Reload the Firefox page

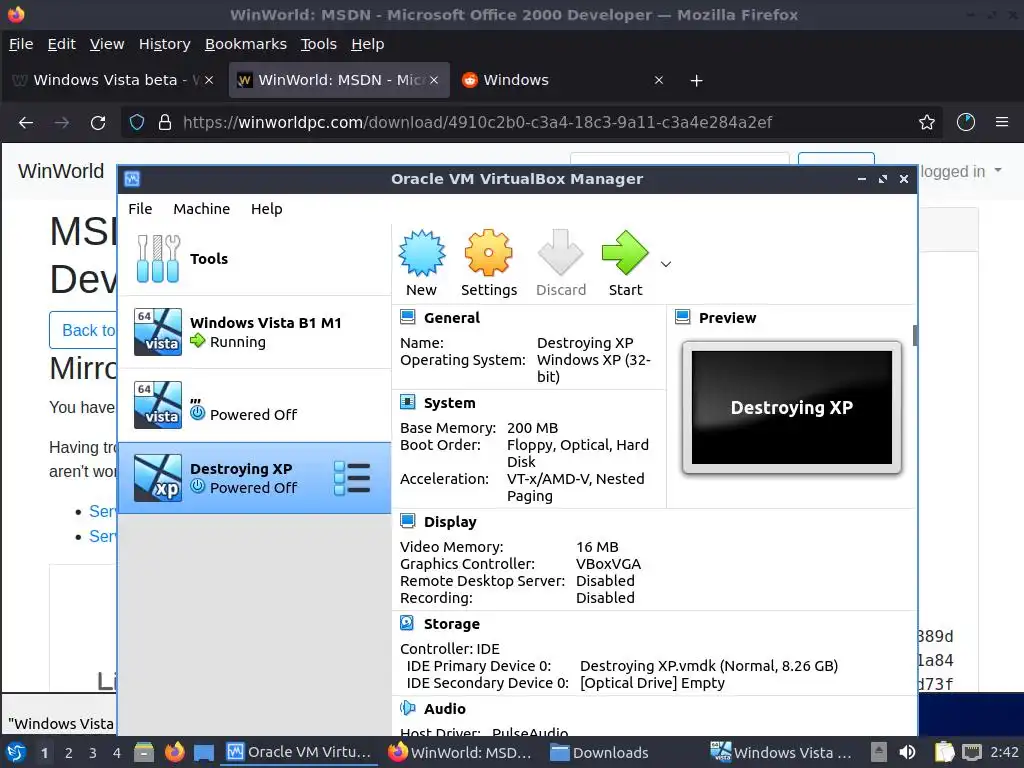pyautogui.click(x=98, y=122)
